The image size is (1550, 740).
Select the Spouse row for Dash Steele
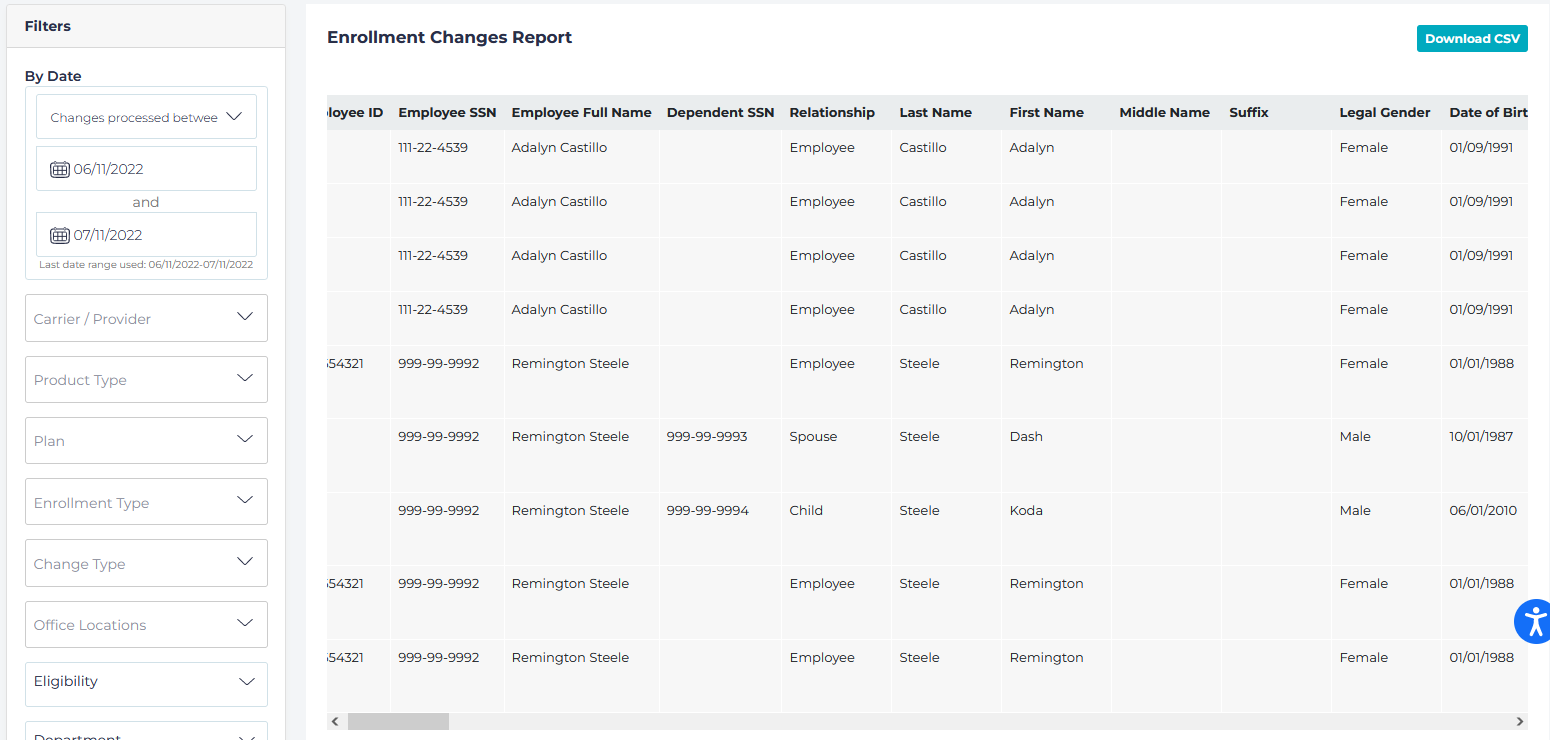coord(813,437)
